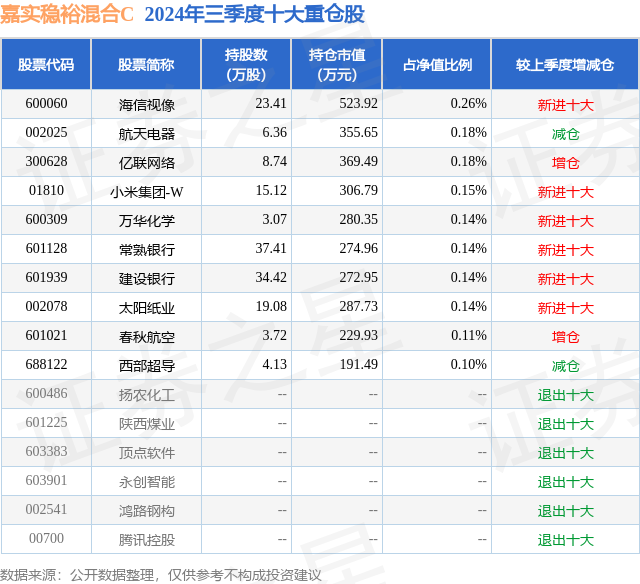This screenshot has height=584, width=640.
Task: Select stock code 600060
Action: [46, 104]
